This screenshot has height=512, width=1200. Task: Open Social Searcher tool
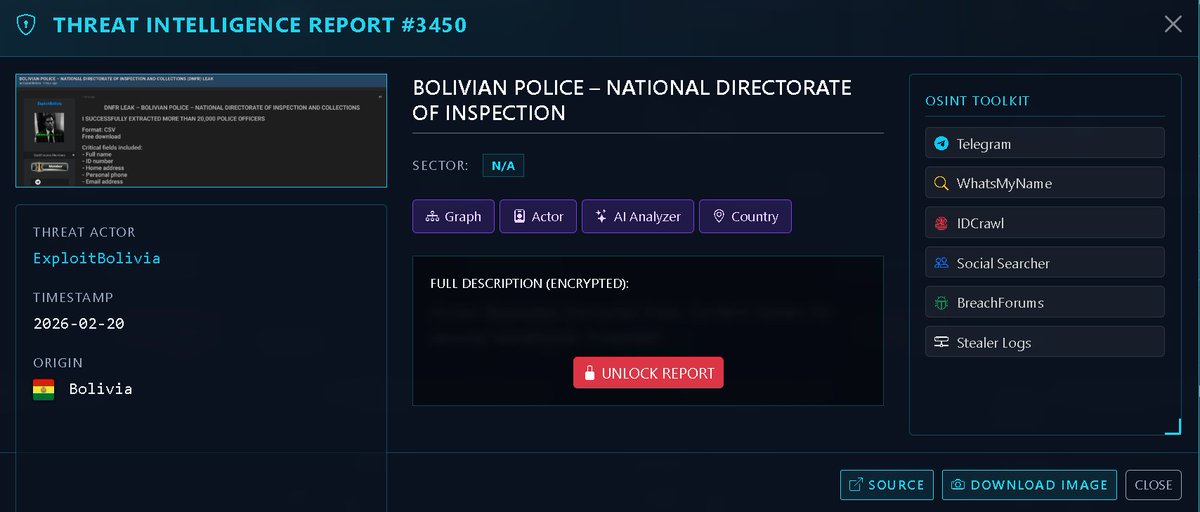[1046, 263]
